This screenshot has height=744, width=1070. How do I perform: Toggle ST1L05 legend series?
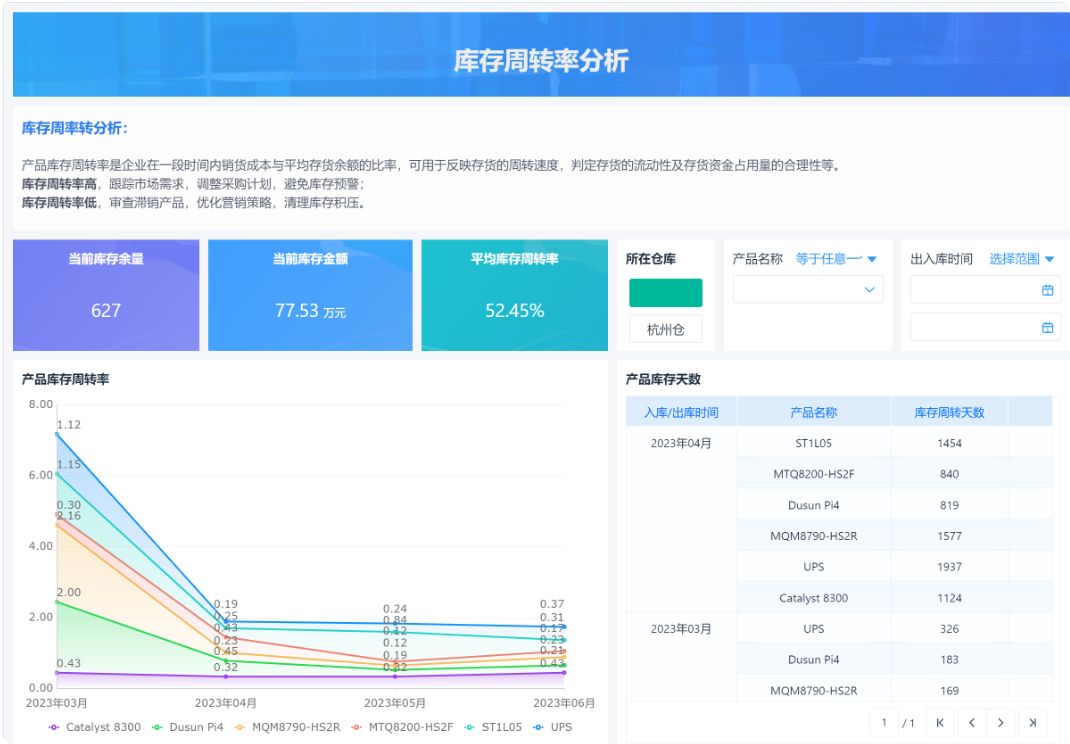pos(493,727)
